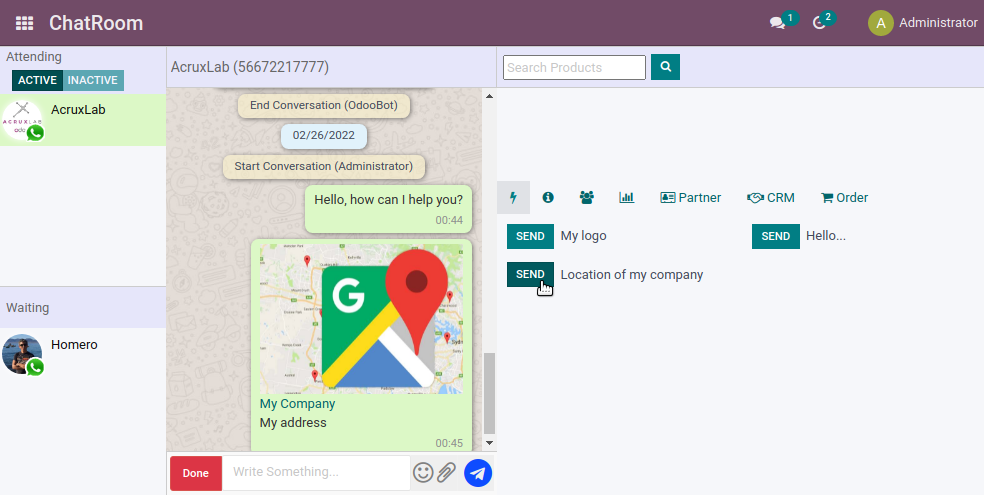Send the 'Location of my company' reply
This screenshot has height=495, width=984.
click(530, 274)
